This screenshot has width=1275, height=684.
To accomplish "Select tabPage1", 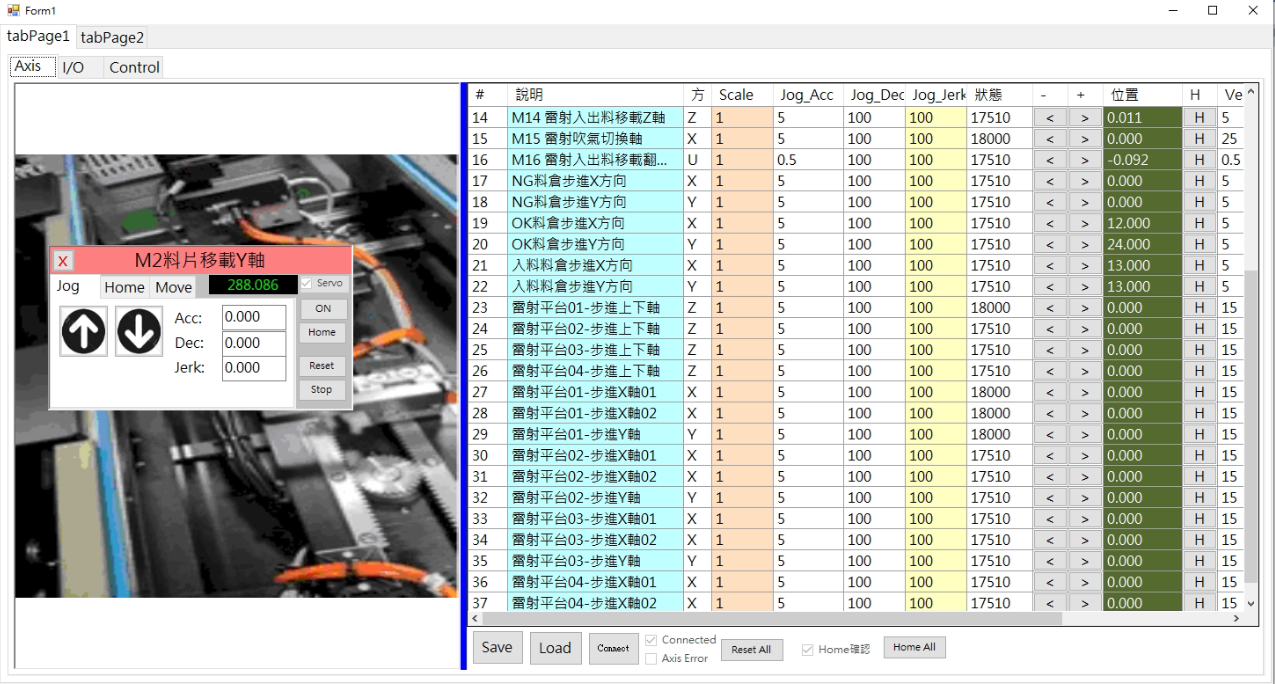I will 38,36.
